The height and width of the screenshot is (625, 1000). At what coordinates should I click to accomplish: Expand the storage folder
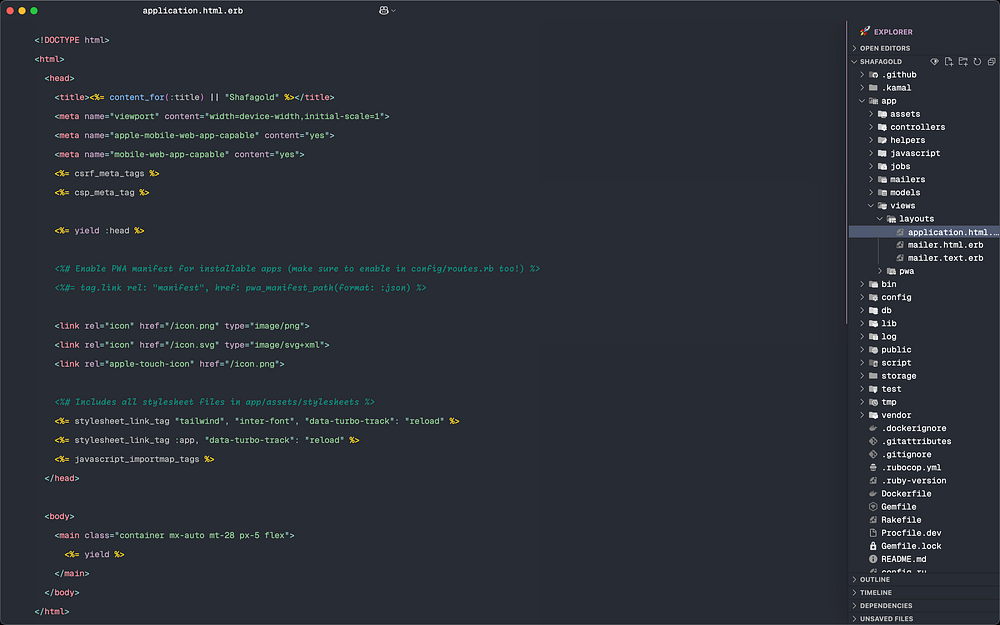(862, 376)
